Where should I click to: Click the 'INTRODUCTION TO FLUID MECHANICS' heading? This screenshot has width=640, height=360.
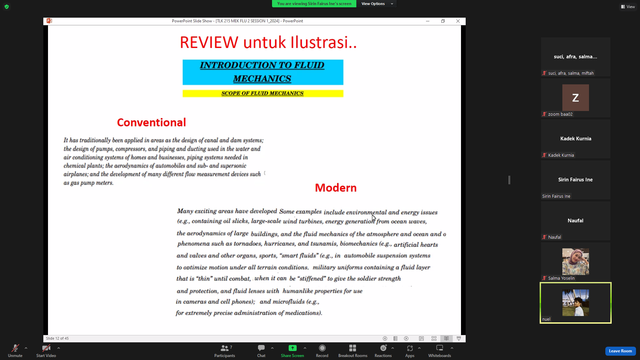pyautogui.click(x=262, y=72)
